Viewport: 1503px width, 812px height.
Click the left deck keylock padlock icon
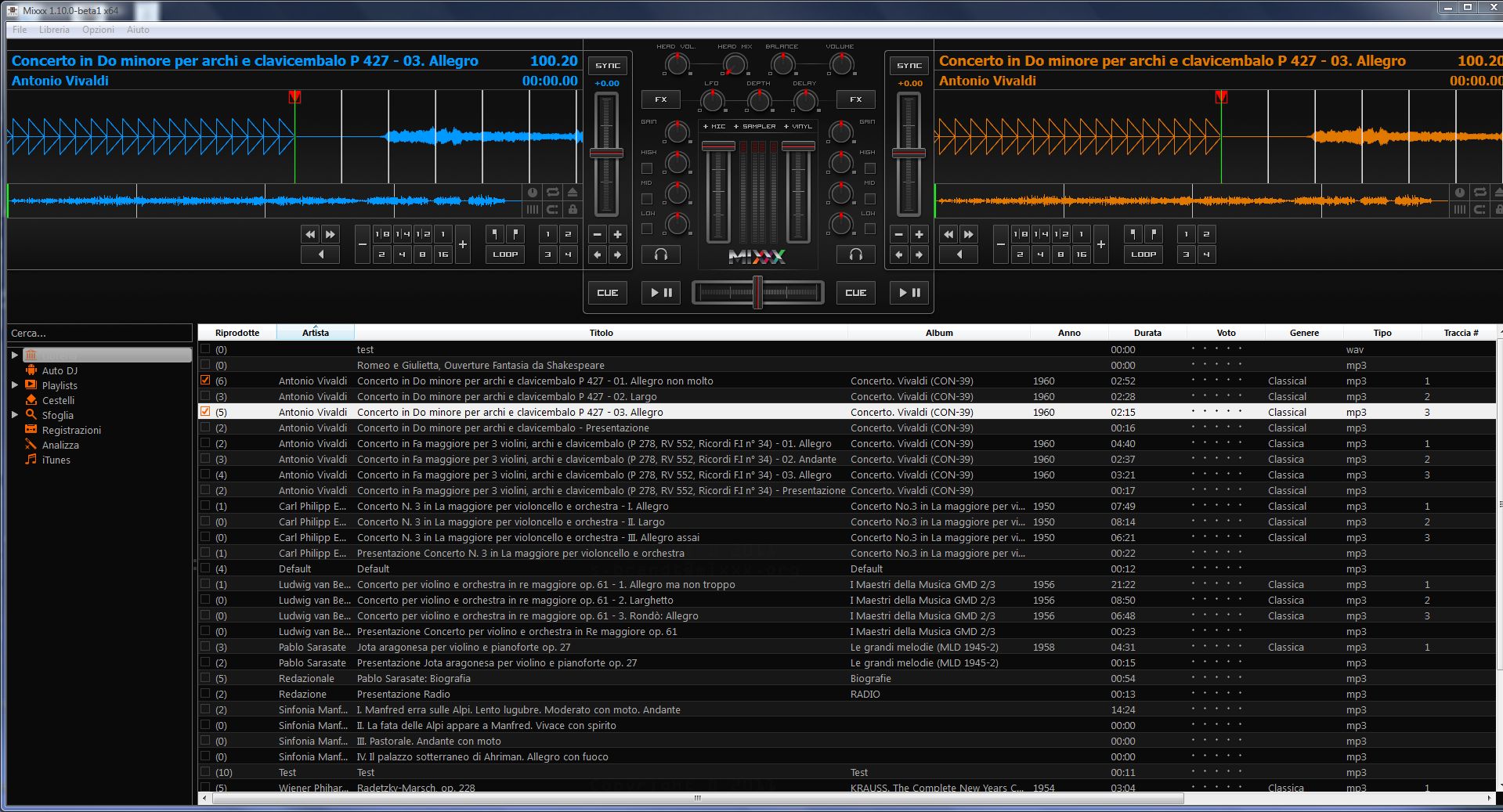tap(573, 209)
